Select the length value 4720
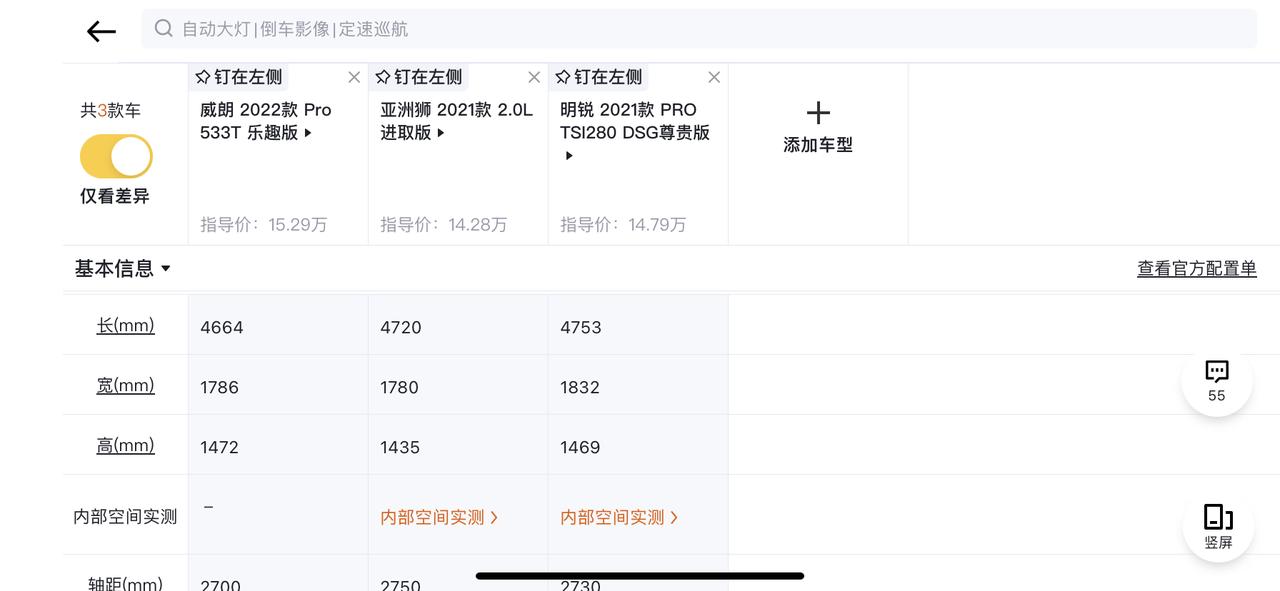 (x=401, y=327)
